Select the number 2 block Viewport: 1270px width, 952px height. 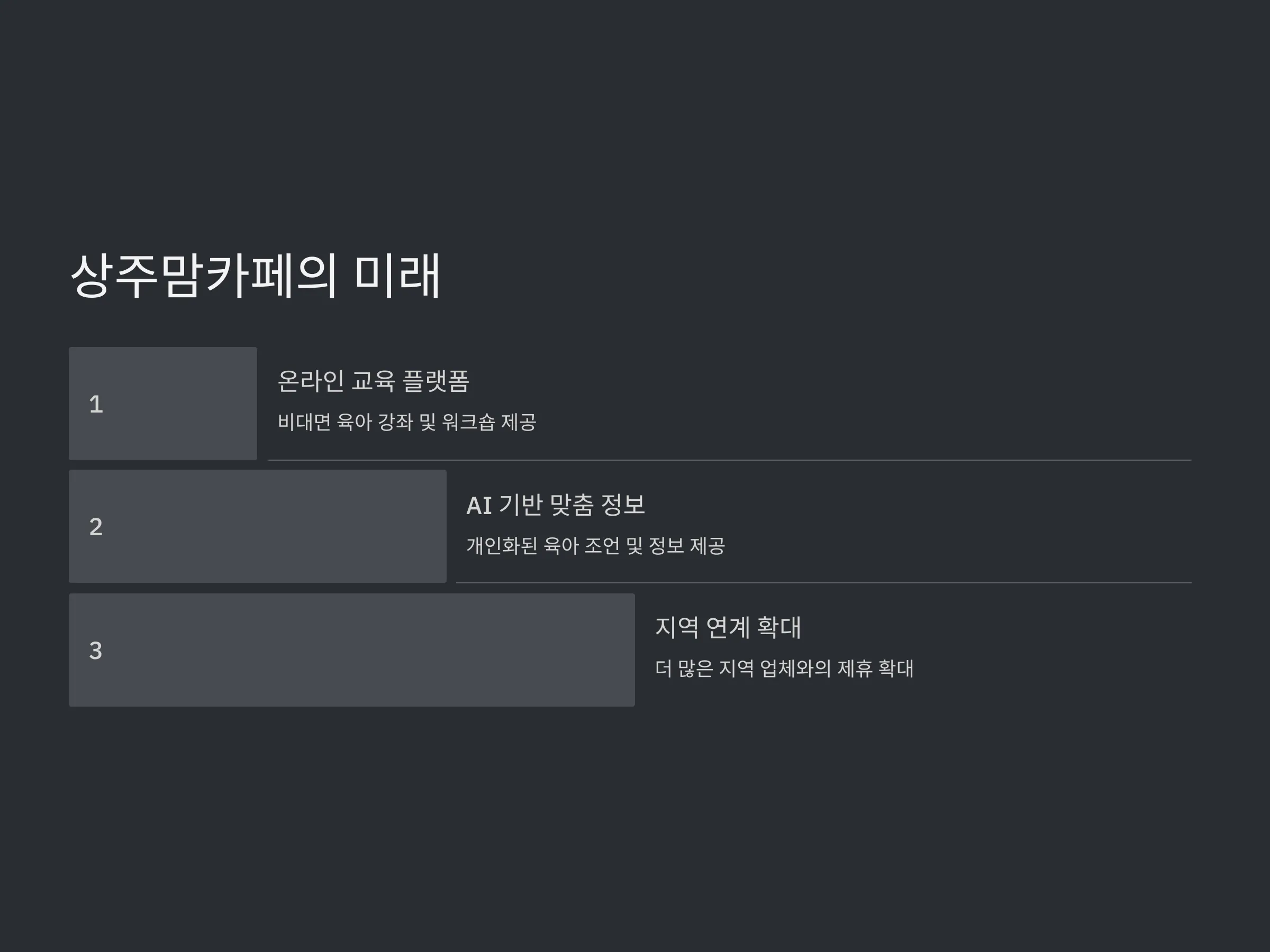[x=258, y=526]
